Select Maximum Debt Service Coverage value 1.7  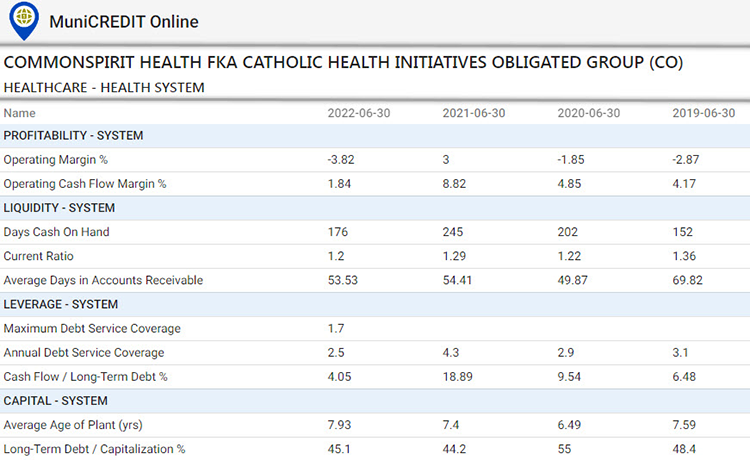[x=336, y=329]
